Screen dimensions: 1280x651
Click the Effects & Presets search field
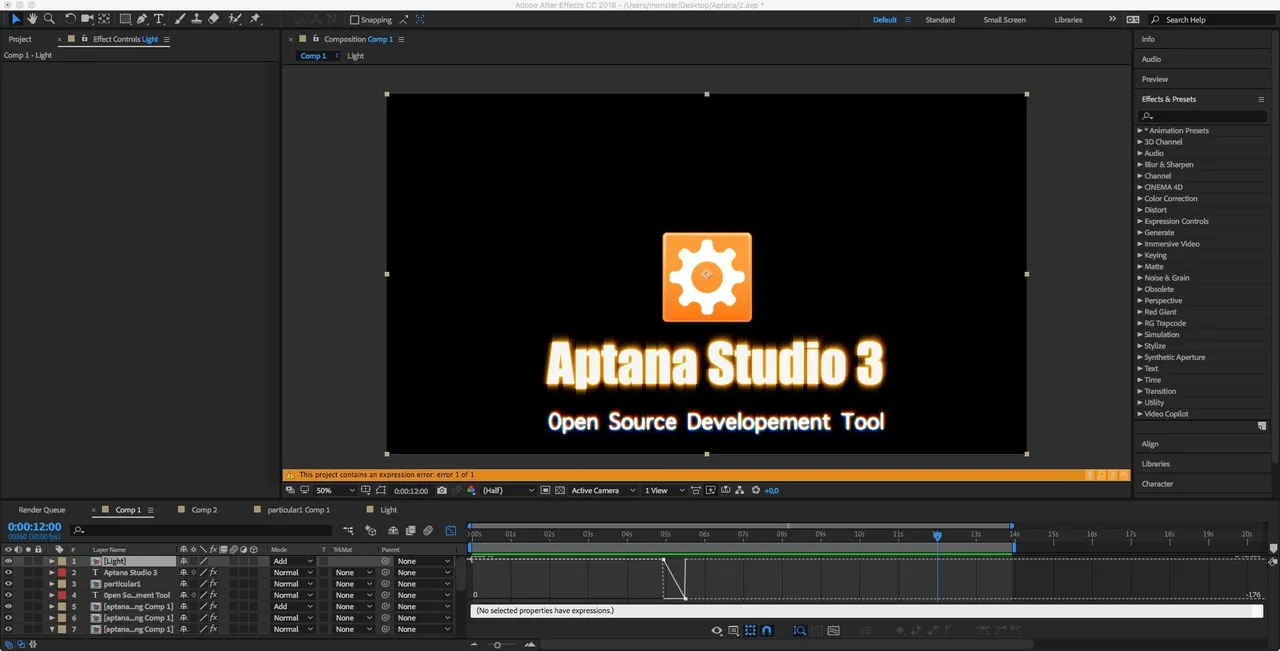(x=1203, y=116)
